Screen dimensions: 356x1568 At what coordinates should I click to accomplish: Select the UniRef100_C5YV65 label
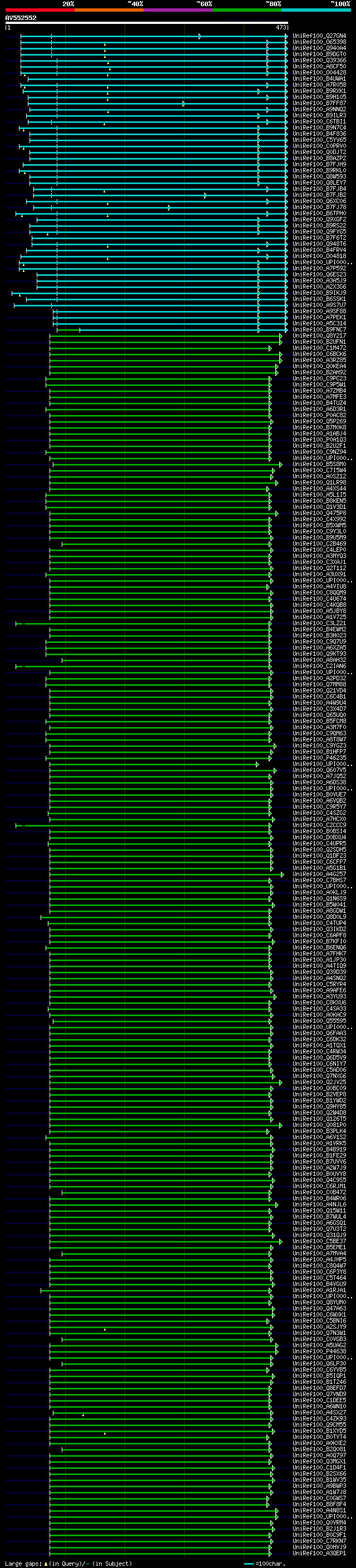[x=319, y=140]
